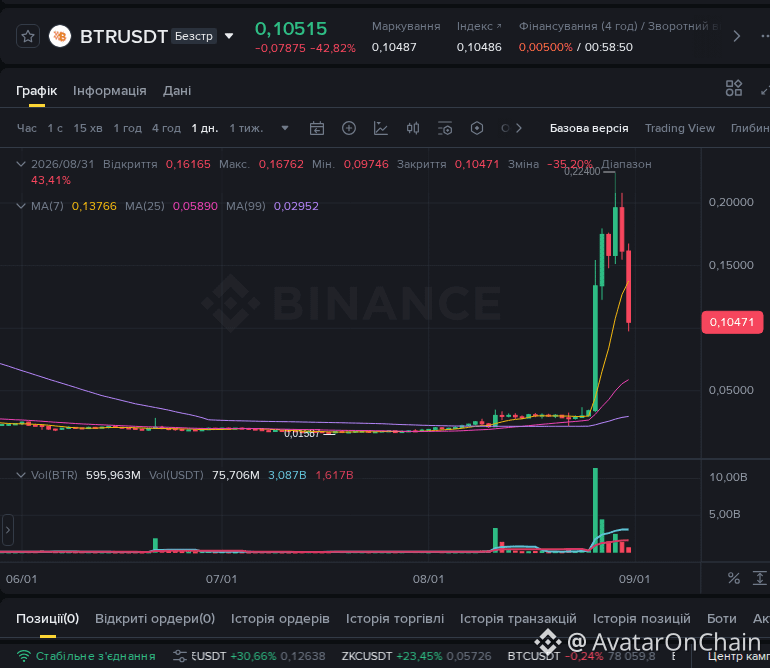Click the 07/01 date label on time axis
Image resolution: width=770 pixels, height=668 pixels.
pyautogui.click(x=221, y=579)
